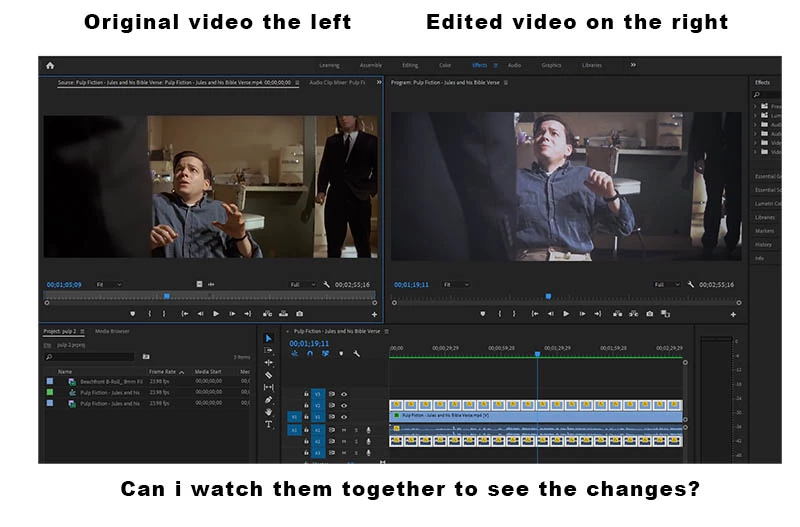Go to the Home screen icon
This screenshot has height=527, width=800.
pyautogui.click(x=50, y=65)
